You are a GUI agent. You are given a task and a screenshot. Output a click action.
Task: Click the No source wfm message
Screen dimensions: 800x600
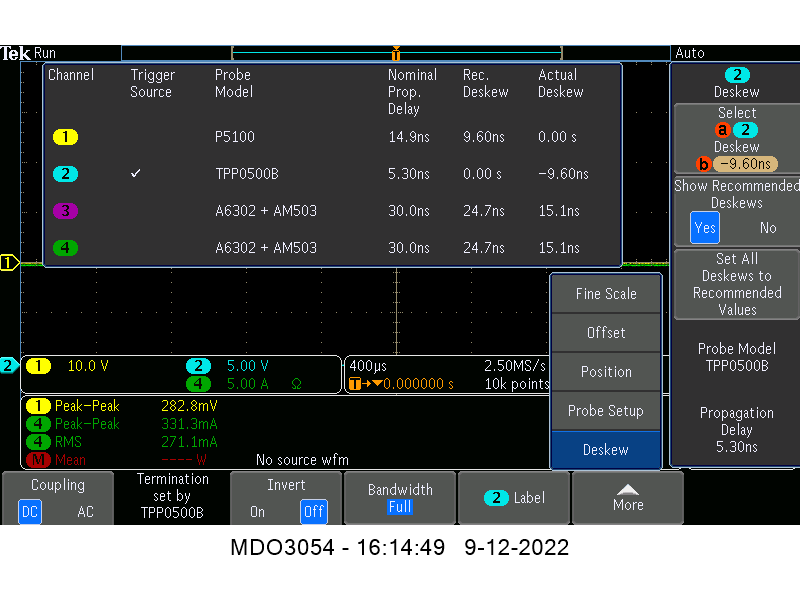pyautogui.click(x=302, y=460)
